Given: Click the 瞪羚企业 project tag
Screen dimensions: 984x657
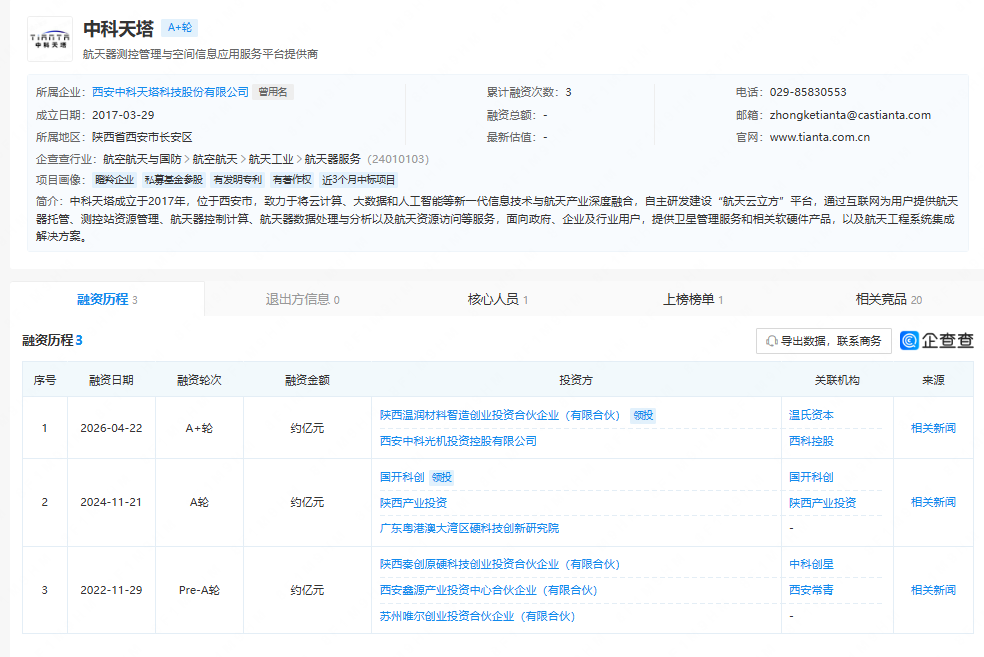Looking at the screenshot, I should (x=114, y=180).
